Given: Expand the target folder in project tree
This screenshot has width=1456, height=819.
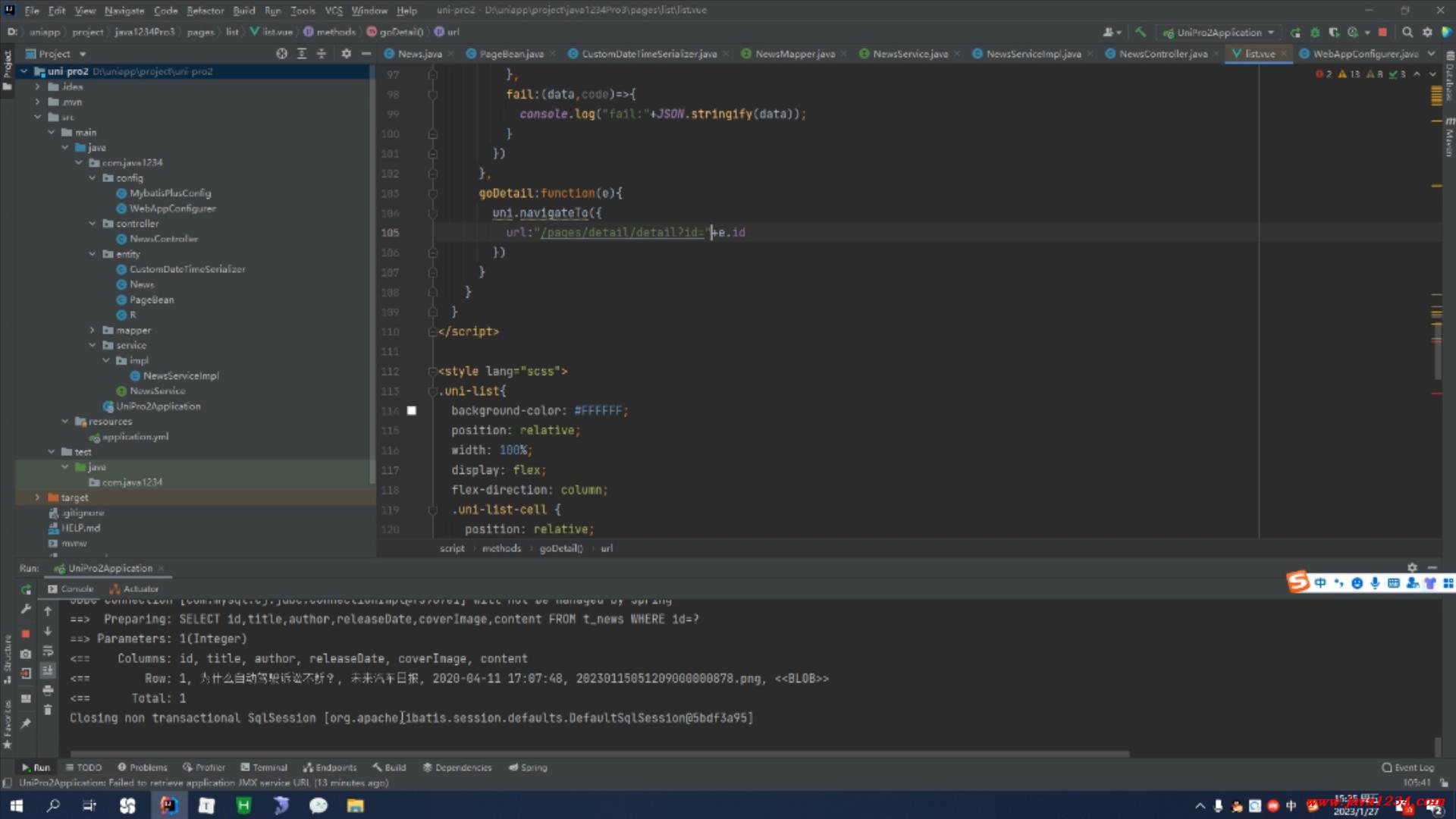Looking at the screenshot, I should (37, 497).
